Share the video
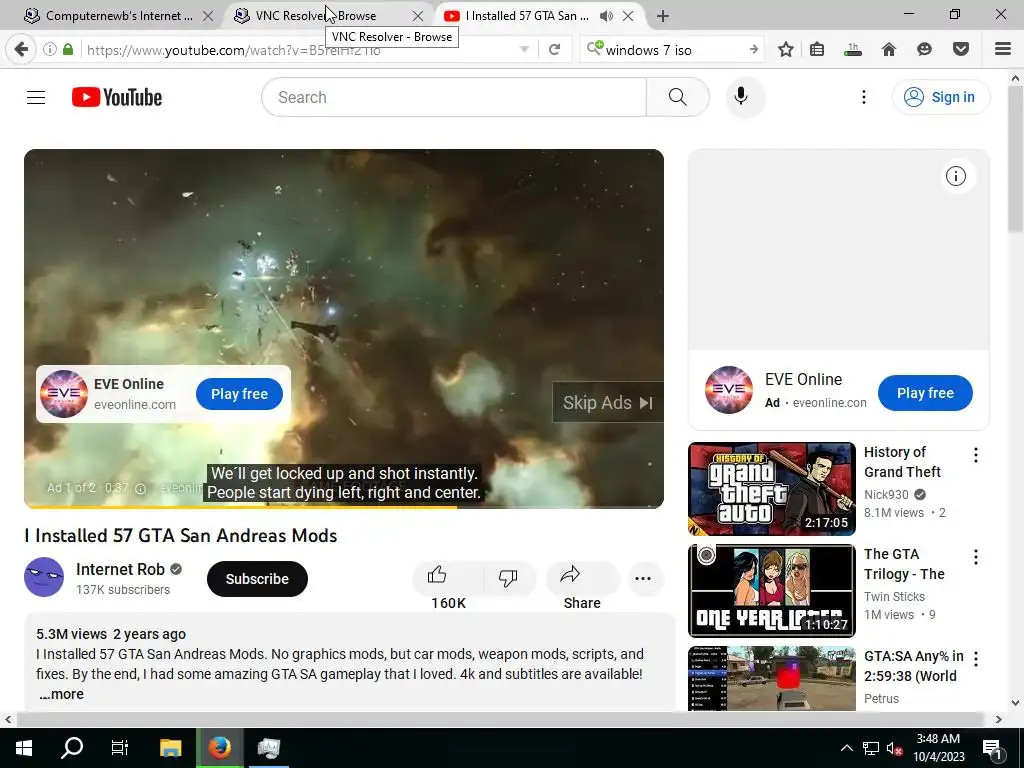This screenshot has width=1024, height=768. [582, 579]
